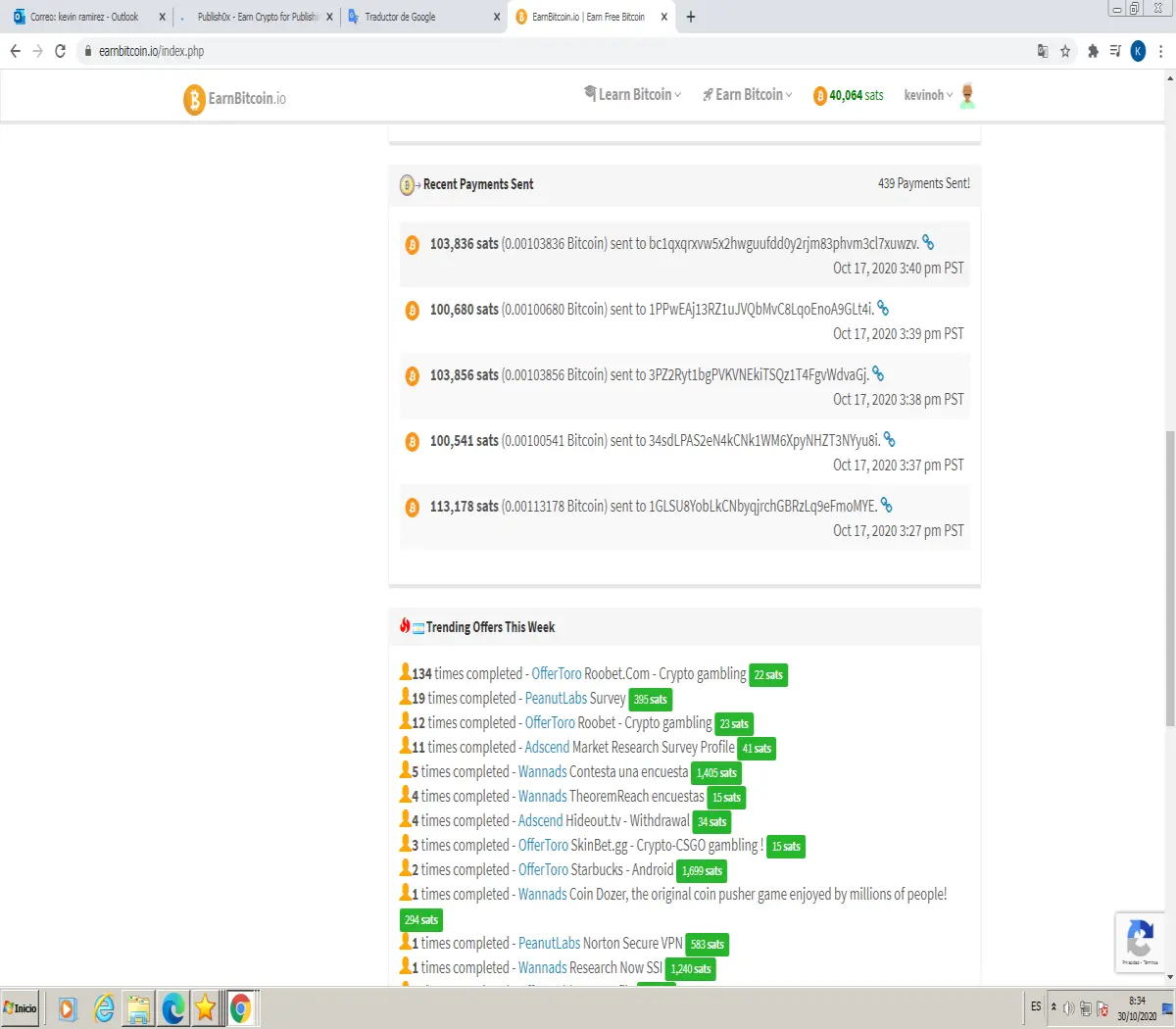Click the Trending Offers This Week heading
1176x1029 pixels.
[490, 627]
